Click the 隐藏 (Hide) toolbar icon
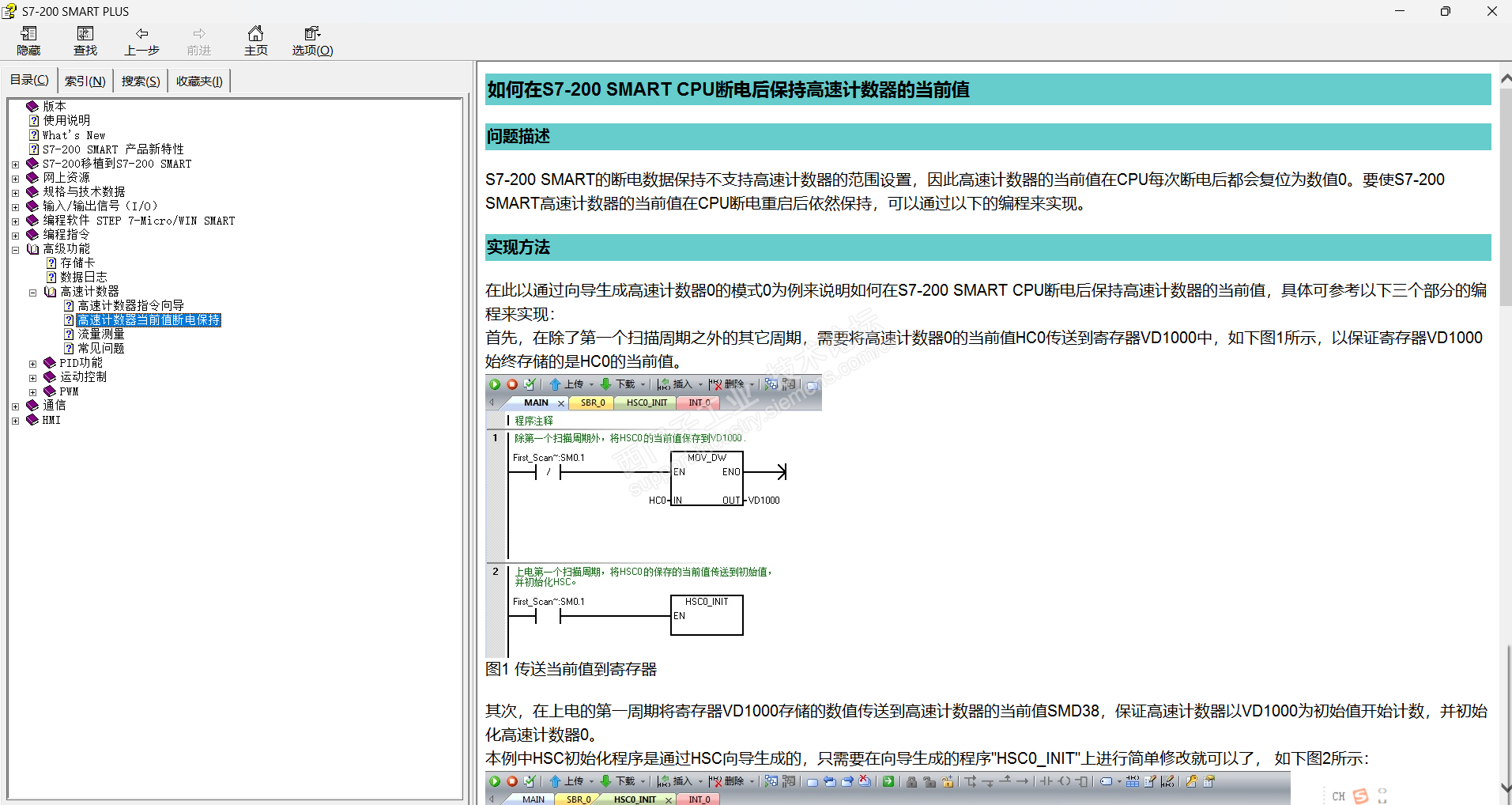Viewport: 1512px width, 805px height. (28, 40)
